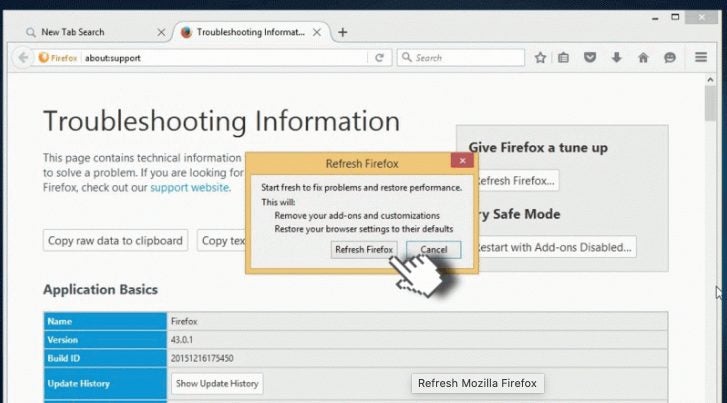Open a new tab with plus button
This screenshot has width=727, height=403.
tap(342, 32)
